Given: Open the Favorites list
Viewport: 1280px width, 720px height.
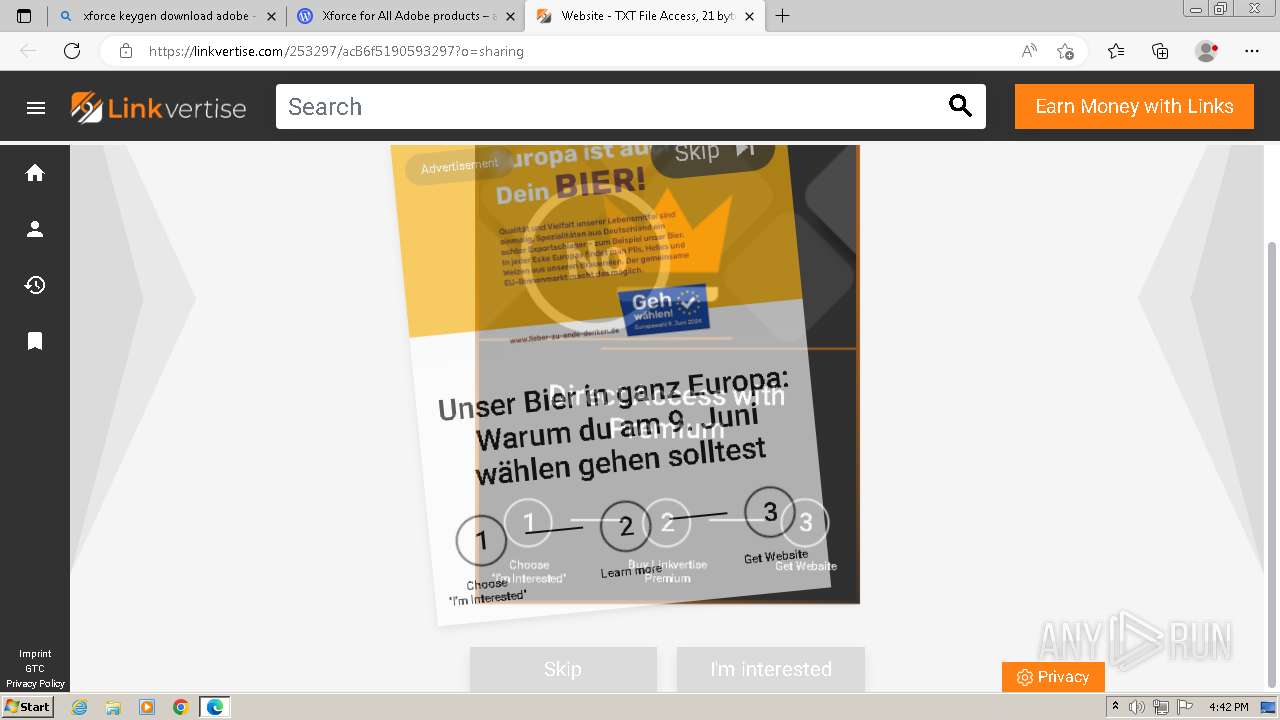Looking at the screenshot, I should click(x=1116, y=51).
